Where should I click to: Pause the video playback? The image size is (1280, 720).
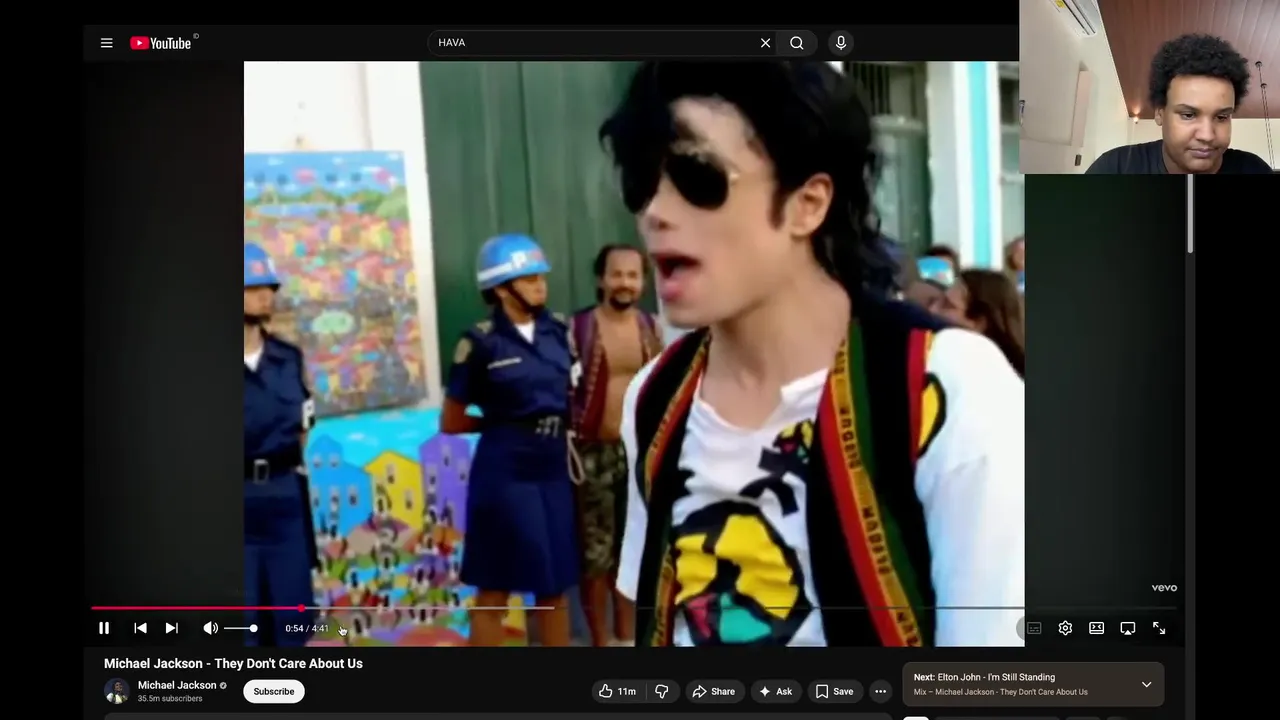tap(104, 628)
